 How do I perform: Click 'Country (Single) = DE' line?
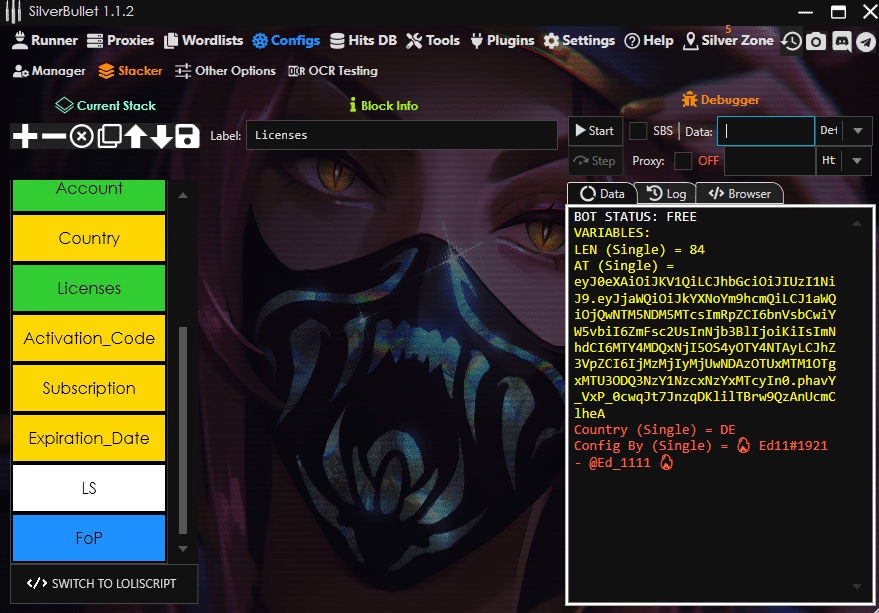pyautogui.click(x=654, y=430)
